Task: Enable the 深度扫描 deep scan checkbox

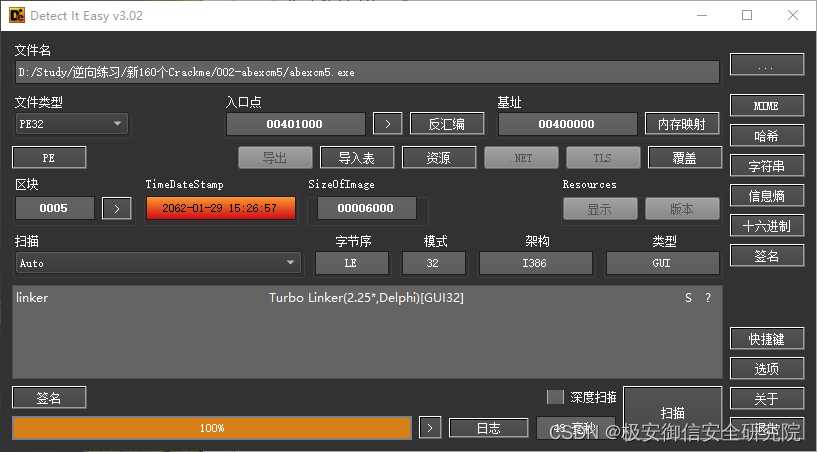Action: point(555,397)
